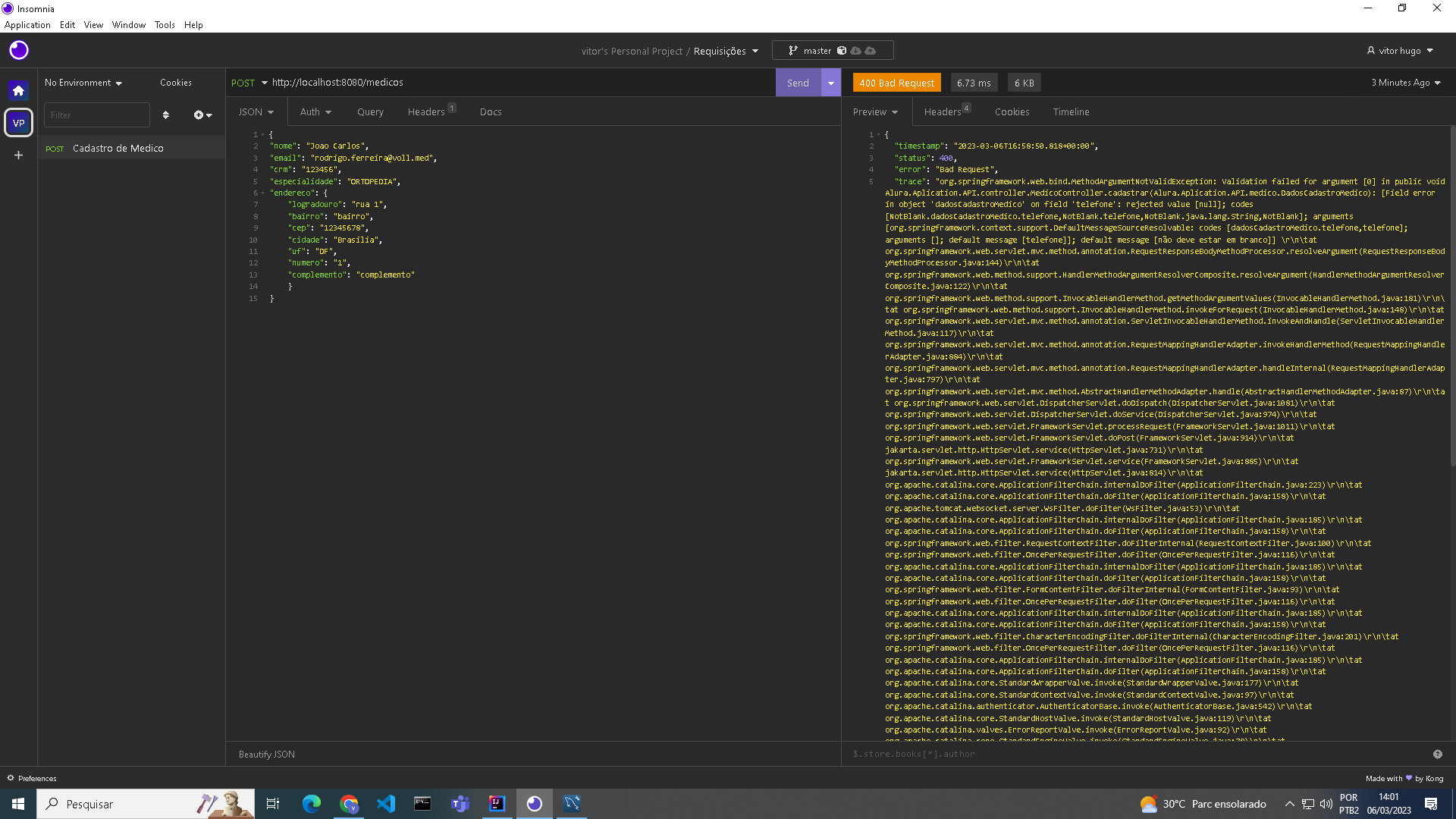
Task: Open the POST method dropdown
Action: click(249, 83)
